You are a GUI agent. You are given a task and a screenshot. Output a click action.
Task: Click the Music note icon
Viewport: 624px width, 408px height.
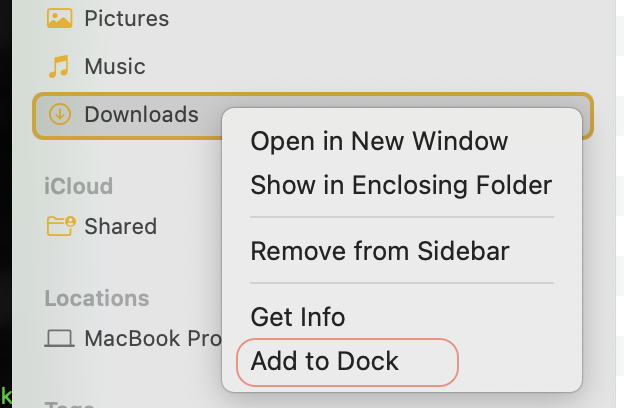[x=60, y=67]
